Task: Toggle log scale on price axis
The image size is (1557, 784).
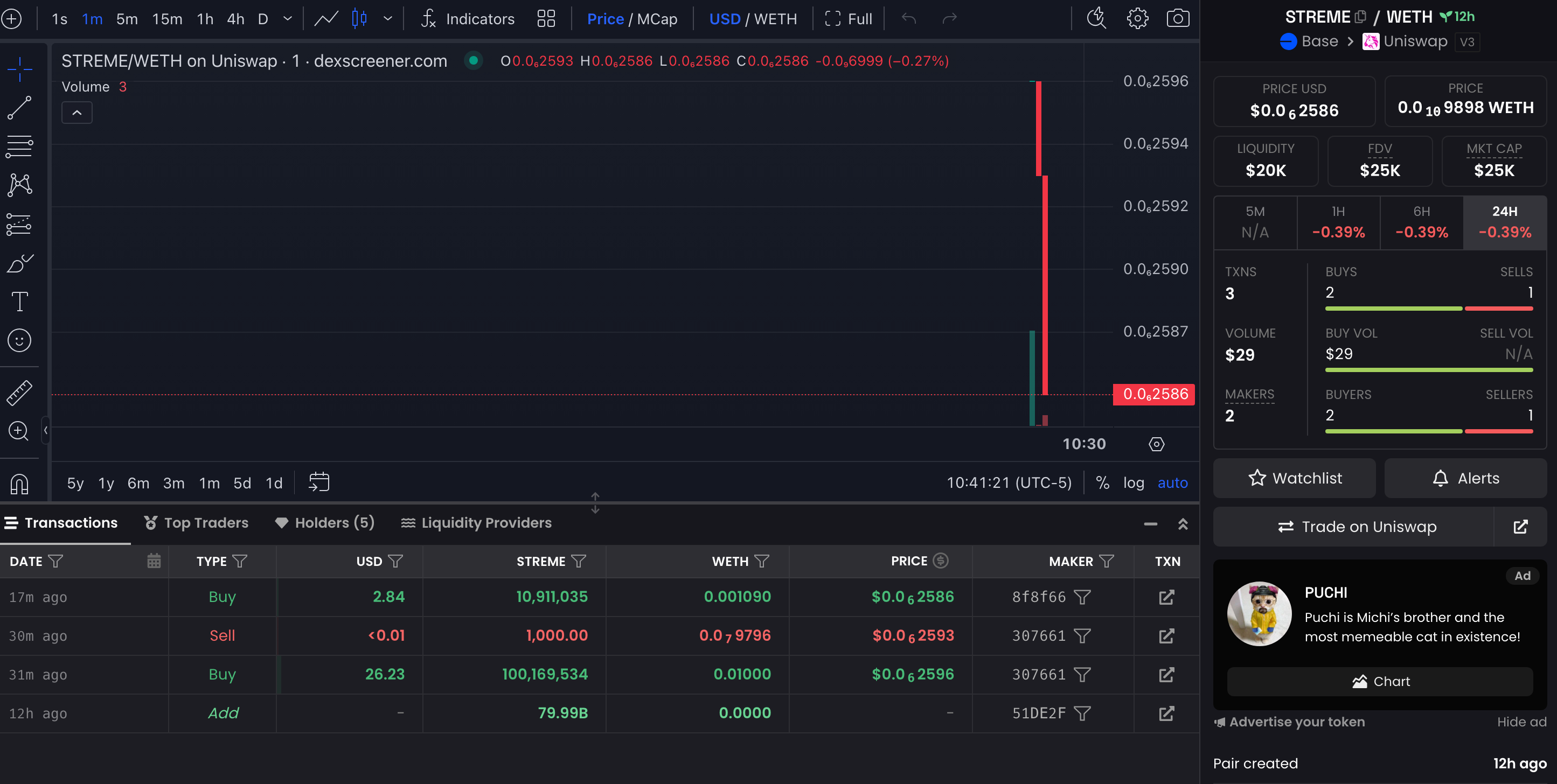Action: pos(1134,482)
